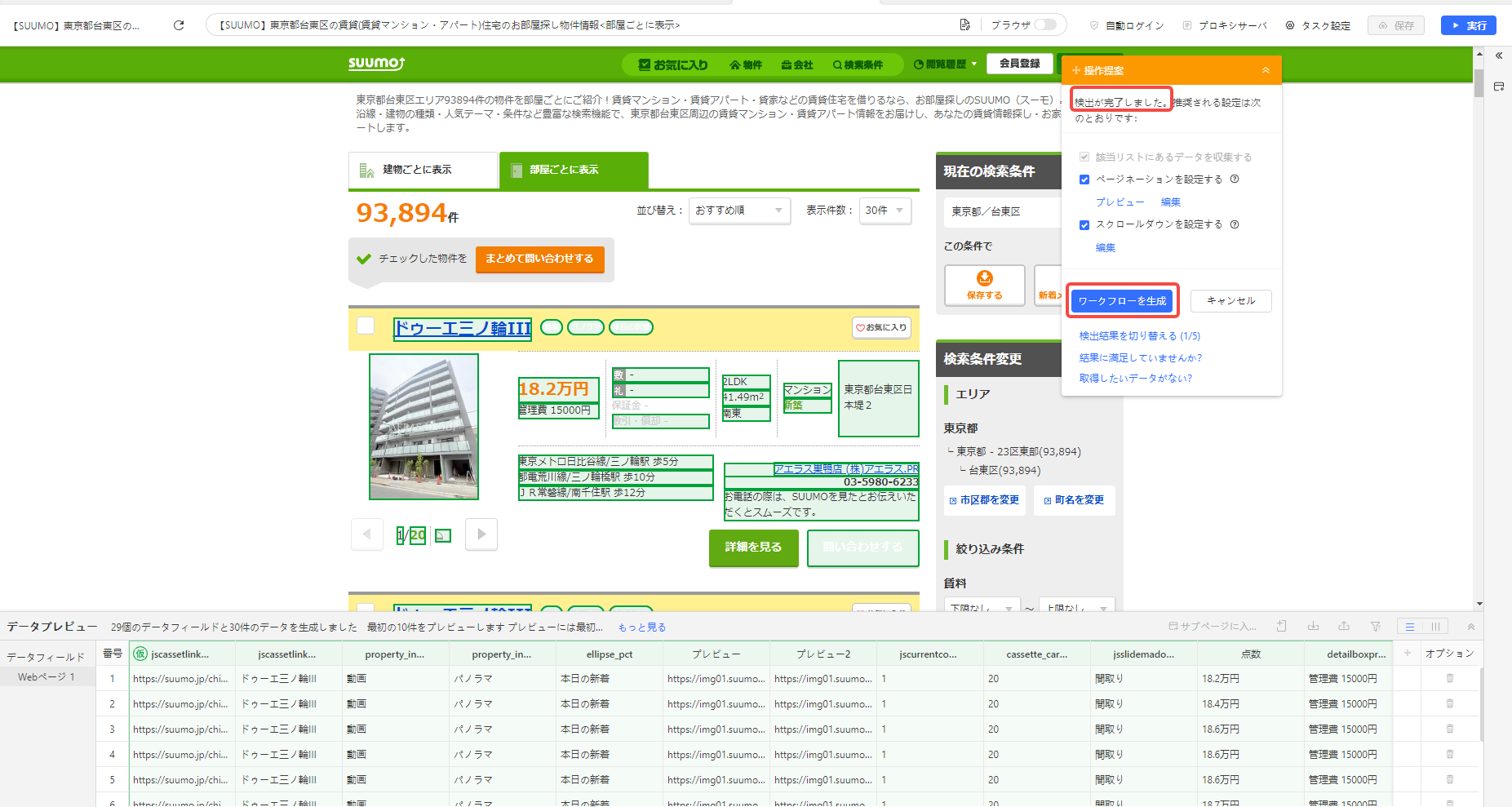The width and height of the screenshot is (1512, 807).
Task: Click the panel icon below sidebar chevron
Action: click(x=1499, y=86)
